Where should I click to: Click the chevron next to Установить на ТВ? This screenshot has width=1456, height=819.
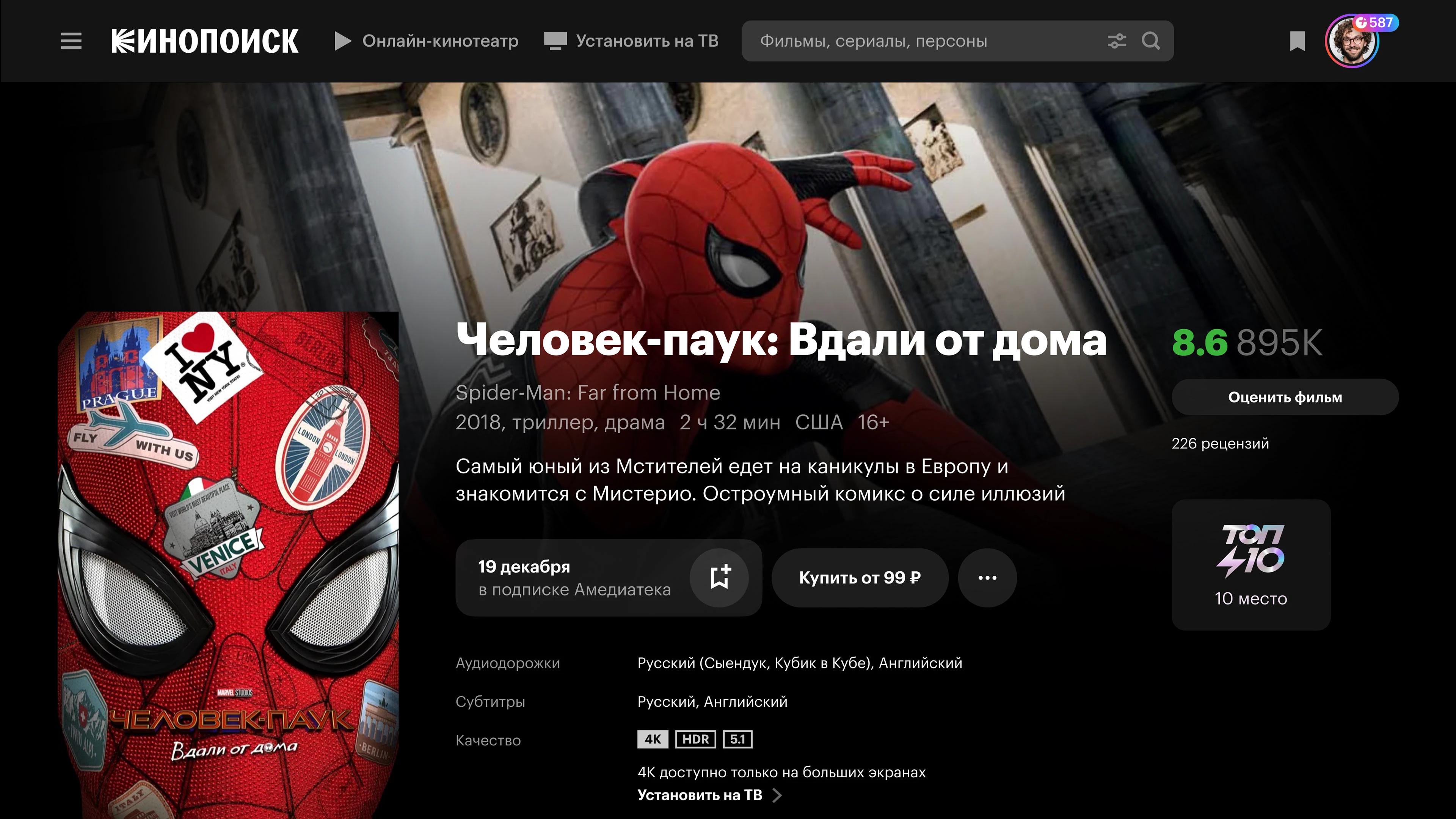pyautogui.click(x=777, y=795)
